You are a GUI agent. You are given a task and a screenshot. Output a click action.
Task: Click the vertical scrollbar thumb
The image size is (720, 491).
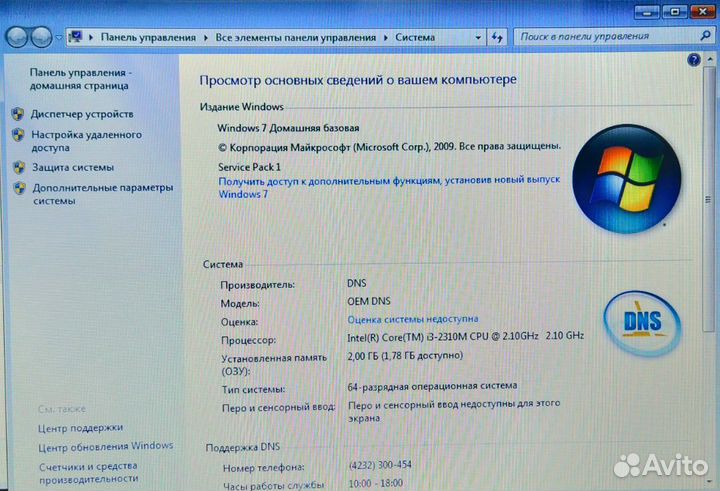pos(709,198)
